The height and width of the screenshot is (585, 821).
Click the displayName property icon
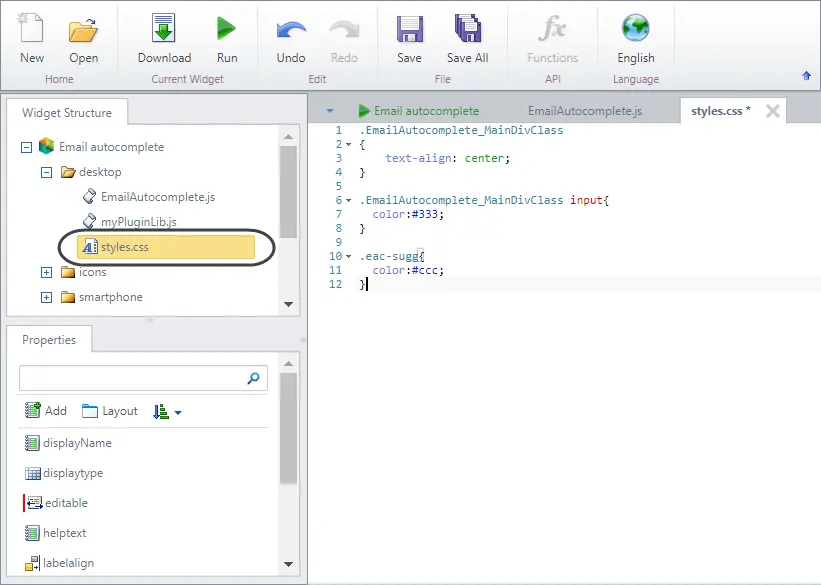click(32, 443)
